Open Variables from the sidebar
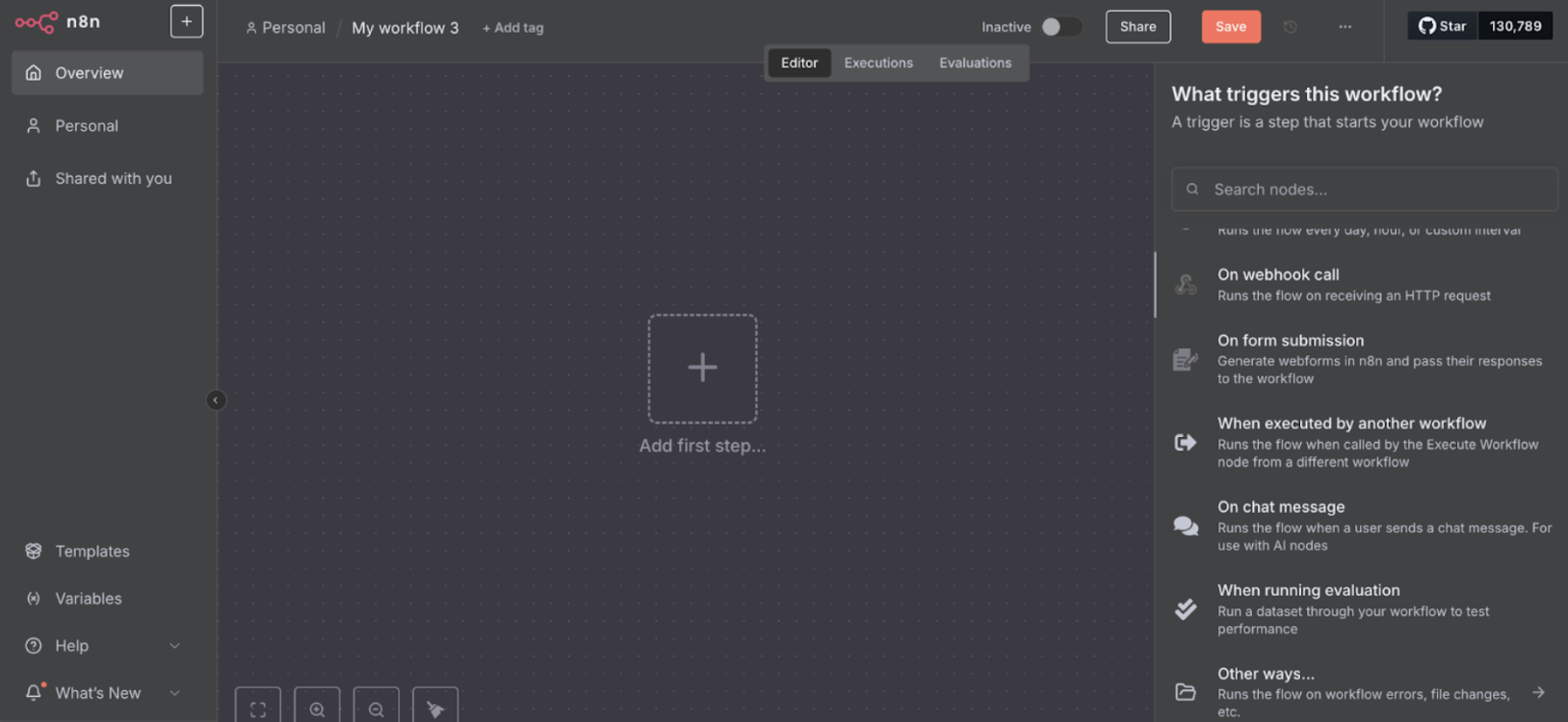Screen dimensions: 1568x722 click(107, 599)
